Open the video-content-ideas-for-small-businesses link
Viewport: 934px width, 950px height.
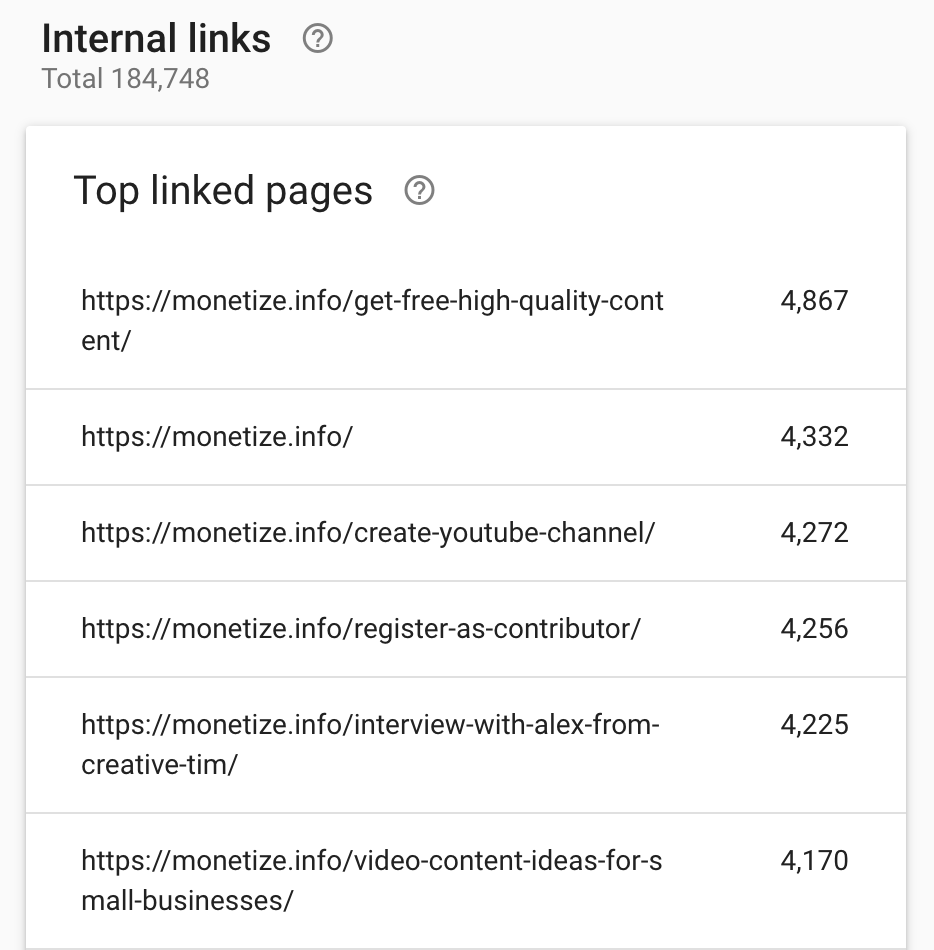372,880
